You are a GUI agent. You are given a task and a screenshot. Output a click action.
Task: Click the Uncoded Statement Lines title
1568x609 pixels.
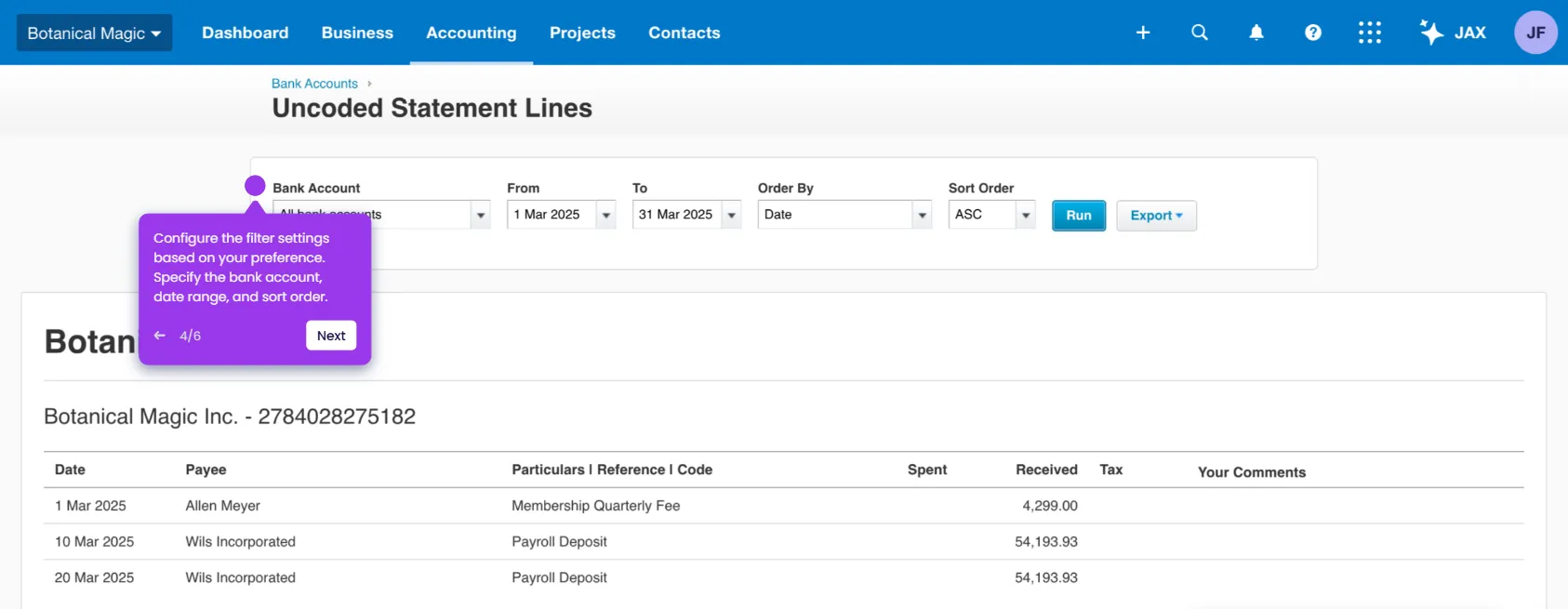click(x=432, y=108)
